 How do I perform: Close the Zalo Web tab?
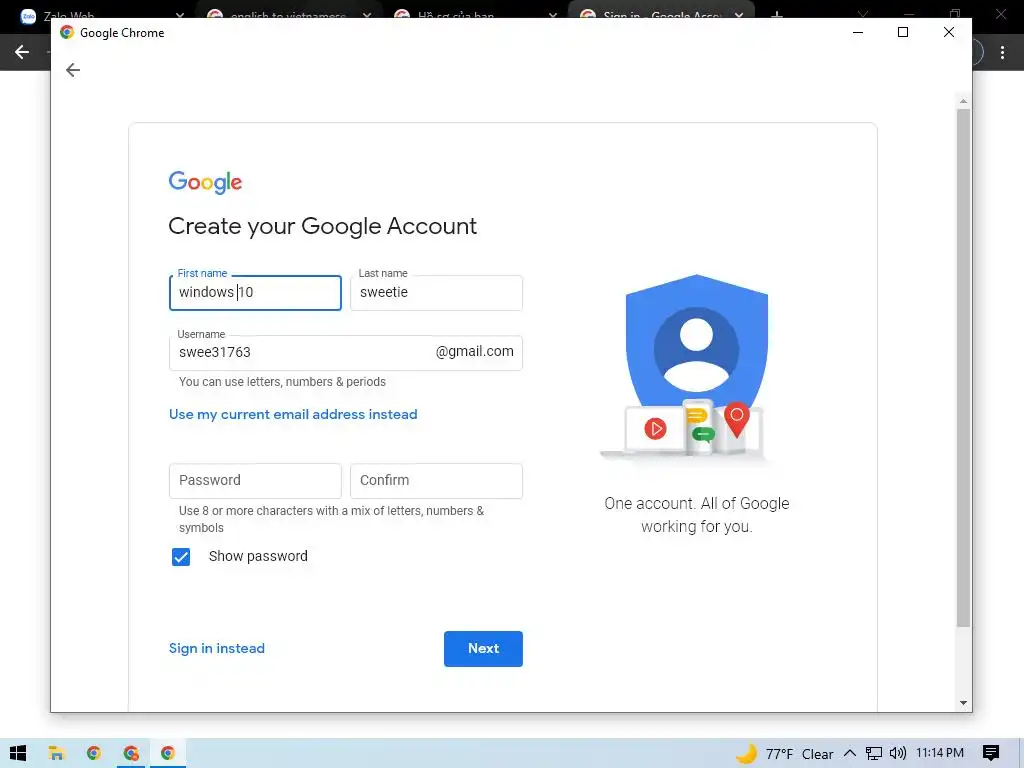pyautogui.click(x=180, y=13)
